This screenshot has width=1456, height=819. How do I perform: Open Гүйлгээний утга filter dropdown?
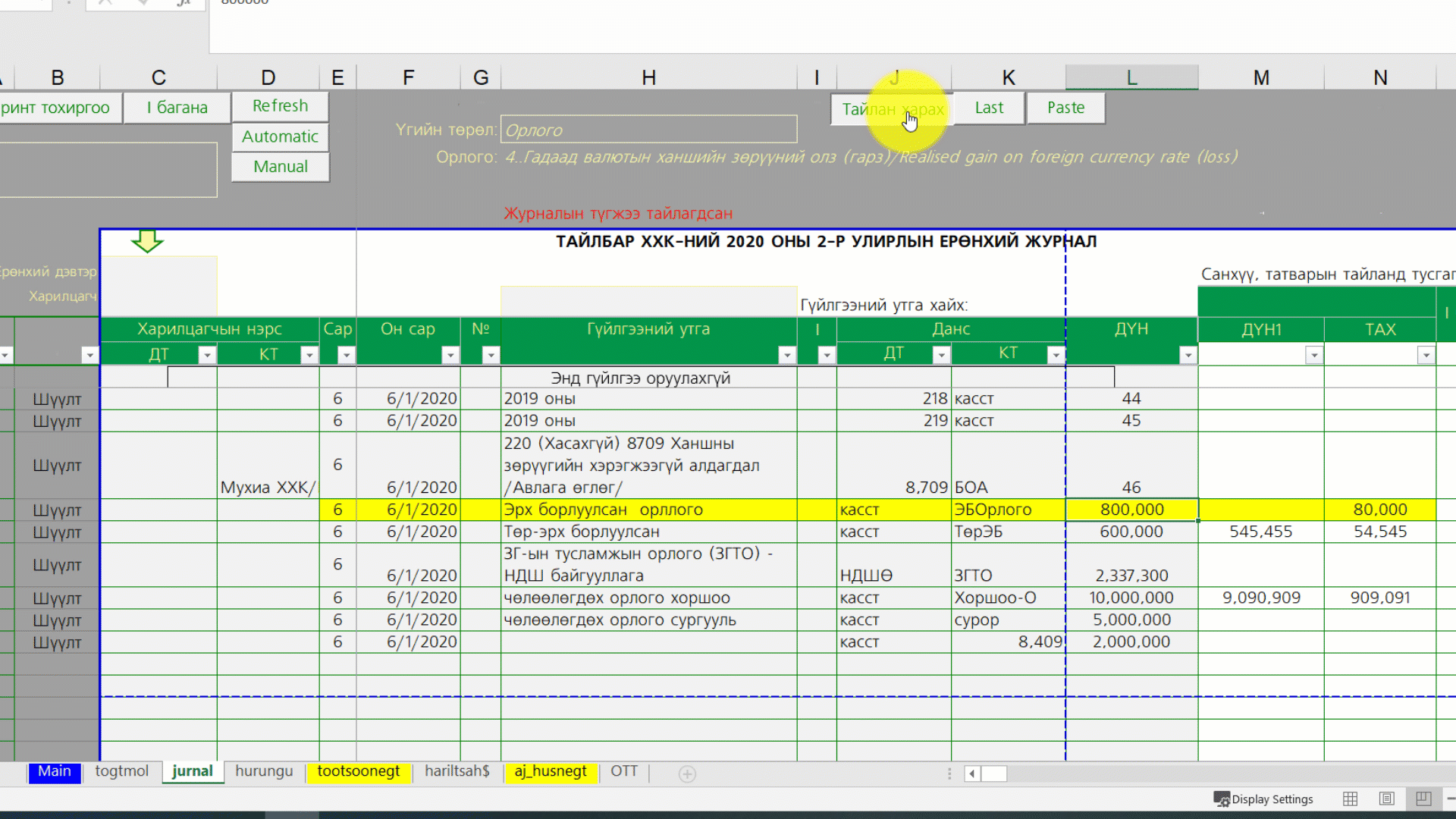(x=787, y=355)
